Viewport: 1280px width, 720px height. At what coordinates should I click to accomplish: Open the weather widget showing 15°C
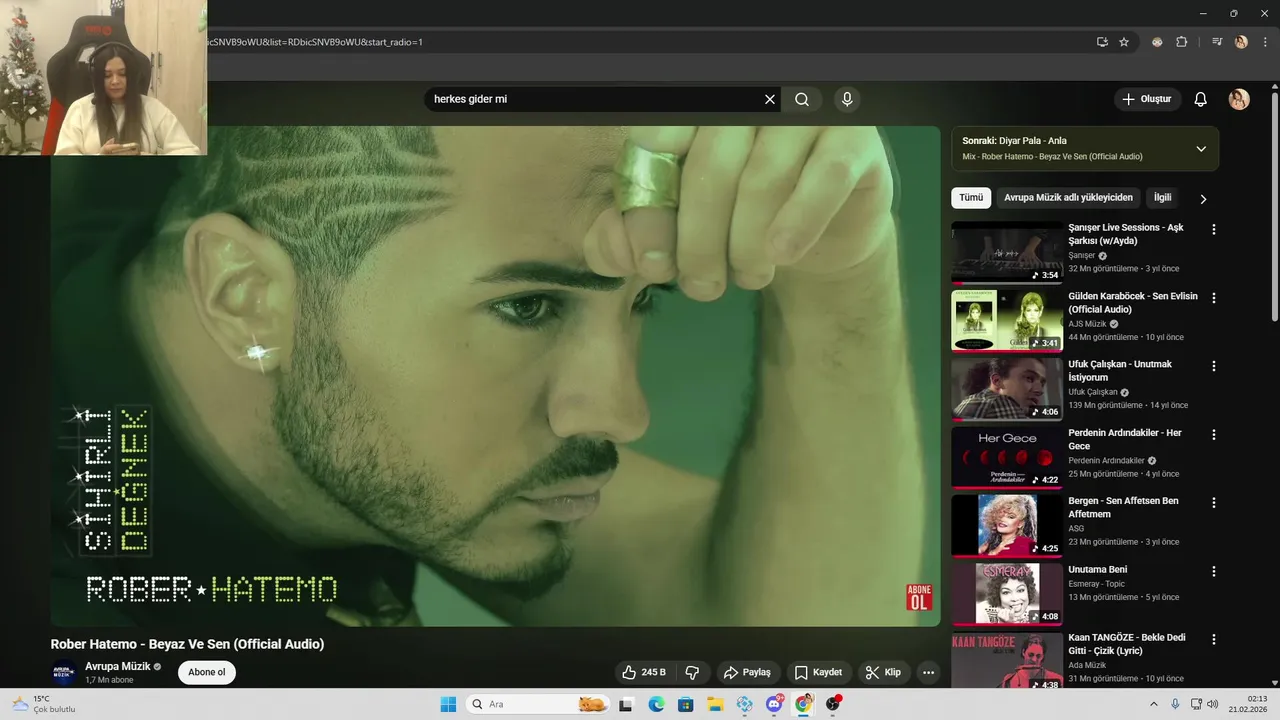[x=44, y=704]
